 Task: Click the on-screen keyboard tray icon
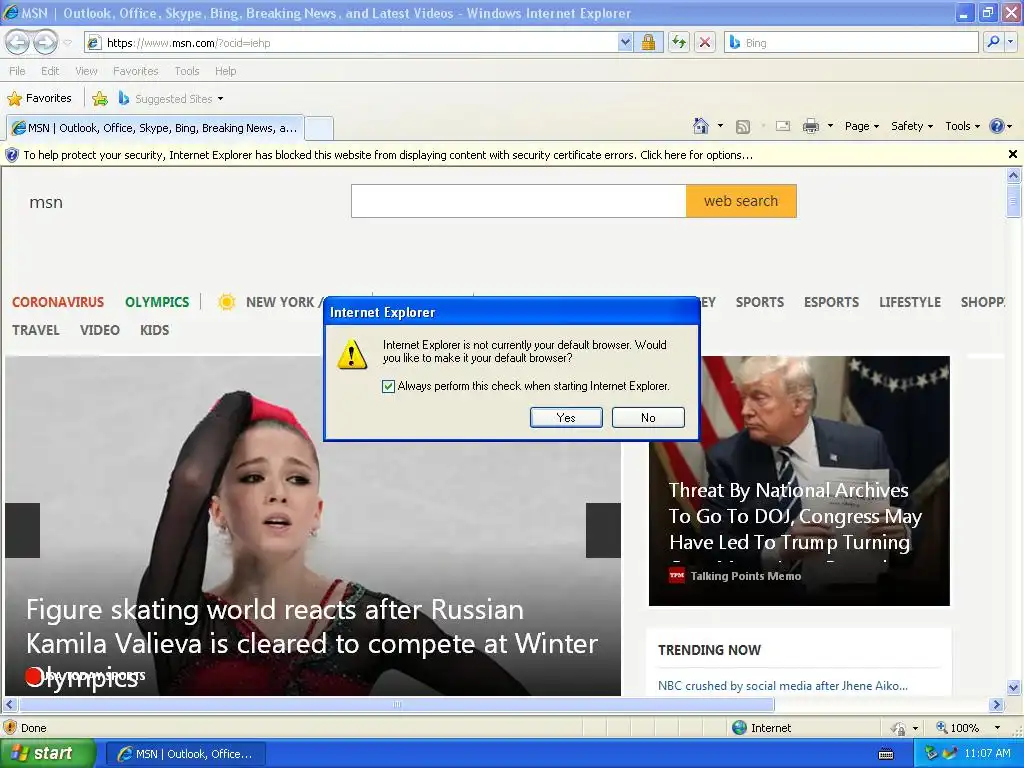tap(886, 754)
